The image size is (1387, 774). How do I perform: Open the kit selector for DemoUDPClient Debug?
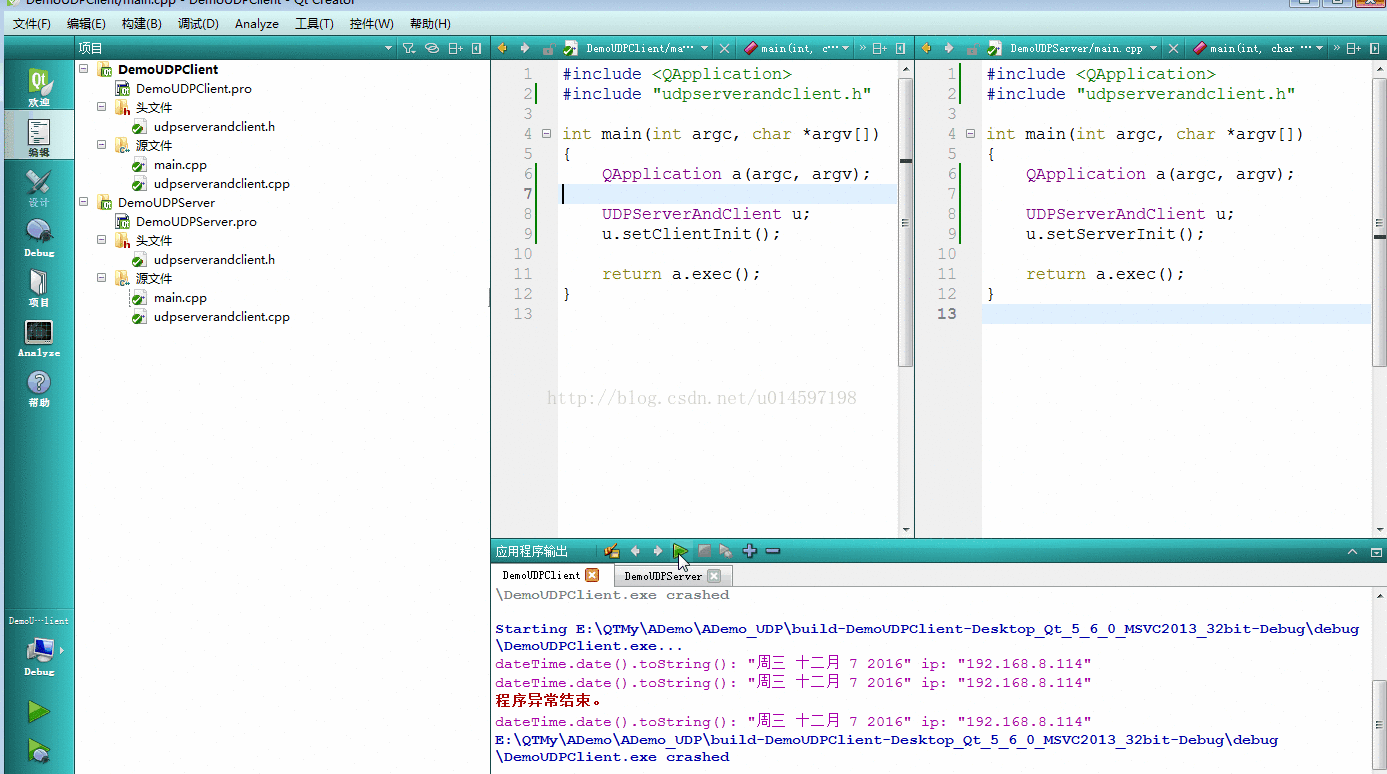click(x=40, y=653)
